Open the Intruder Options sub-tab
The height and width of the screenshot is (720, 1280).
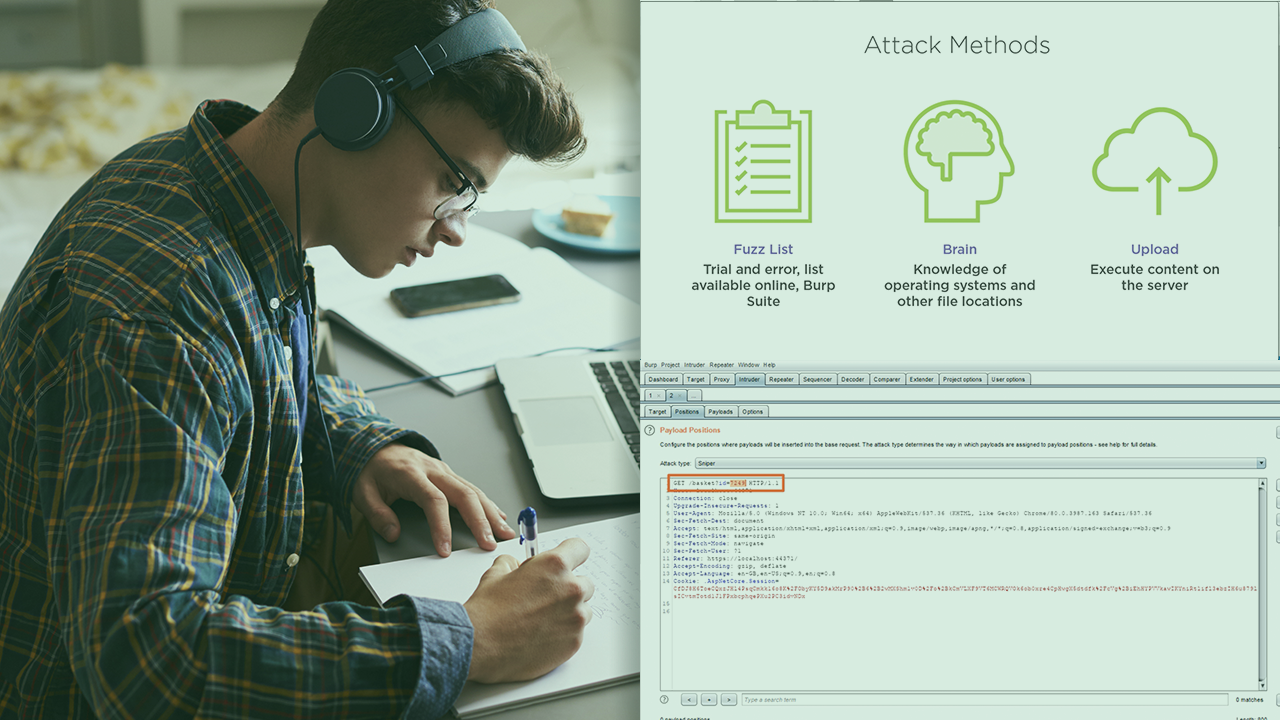752,411
